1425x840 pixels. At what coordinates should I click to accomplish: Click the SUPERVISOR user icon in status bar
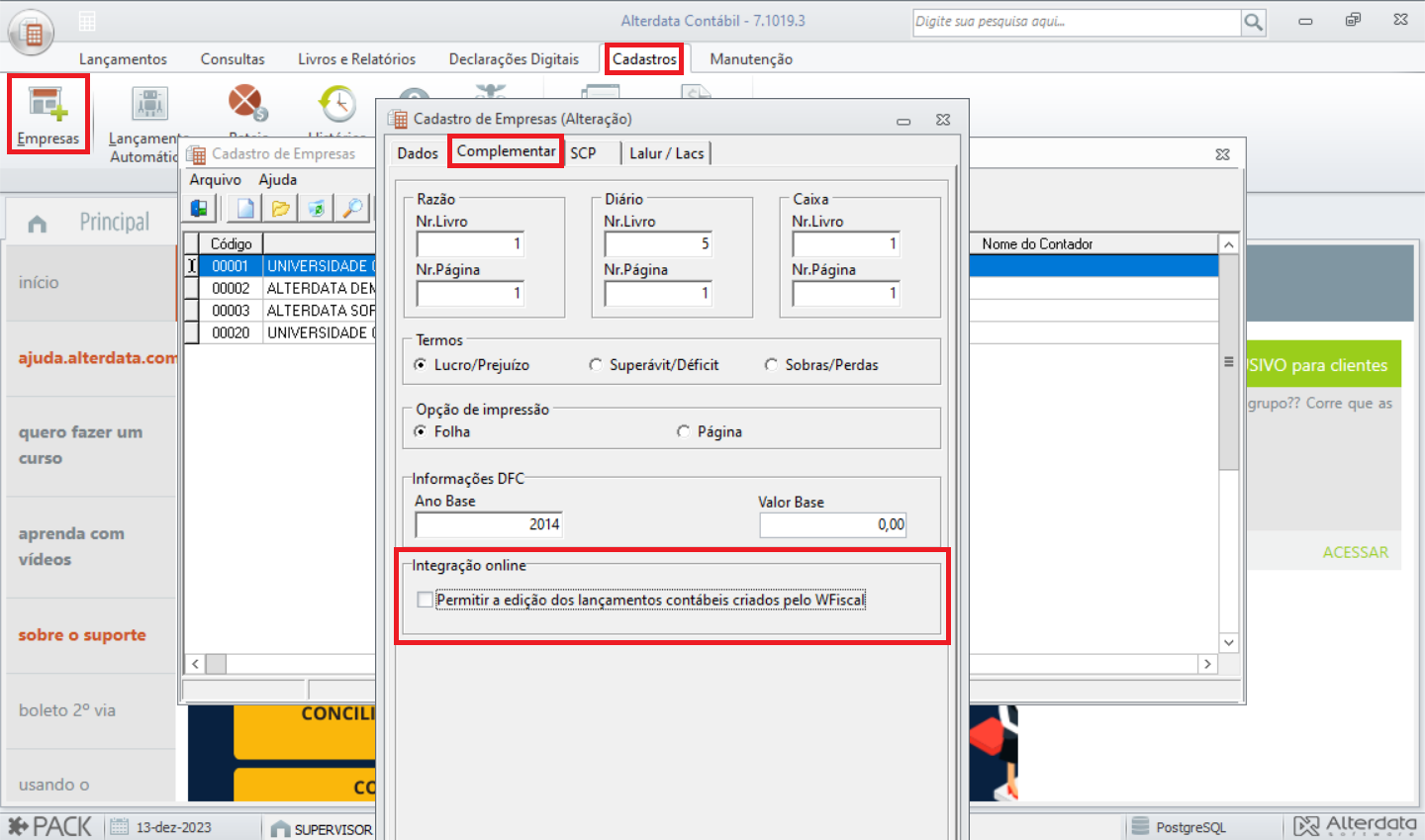pyautogui.click(x=280, y=829)
